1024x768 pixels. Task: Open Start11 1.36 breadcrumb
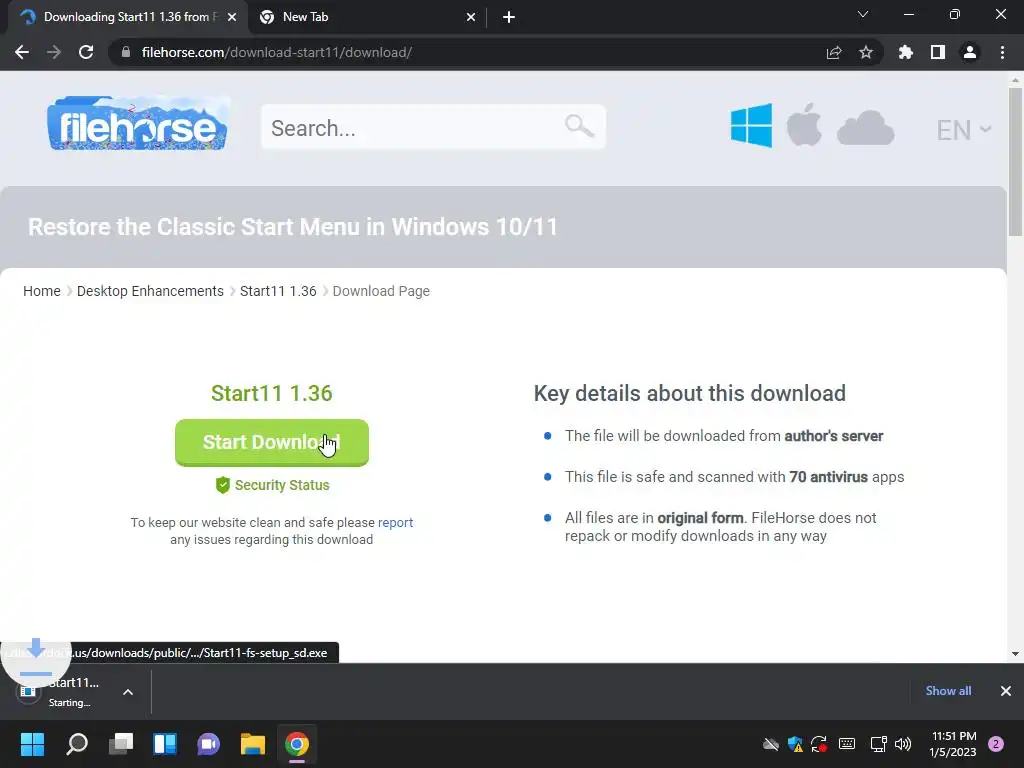click(x=278, y=291)
